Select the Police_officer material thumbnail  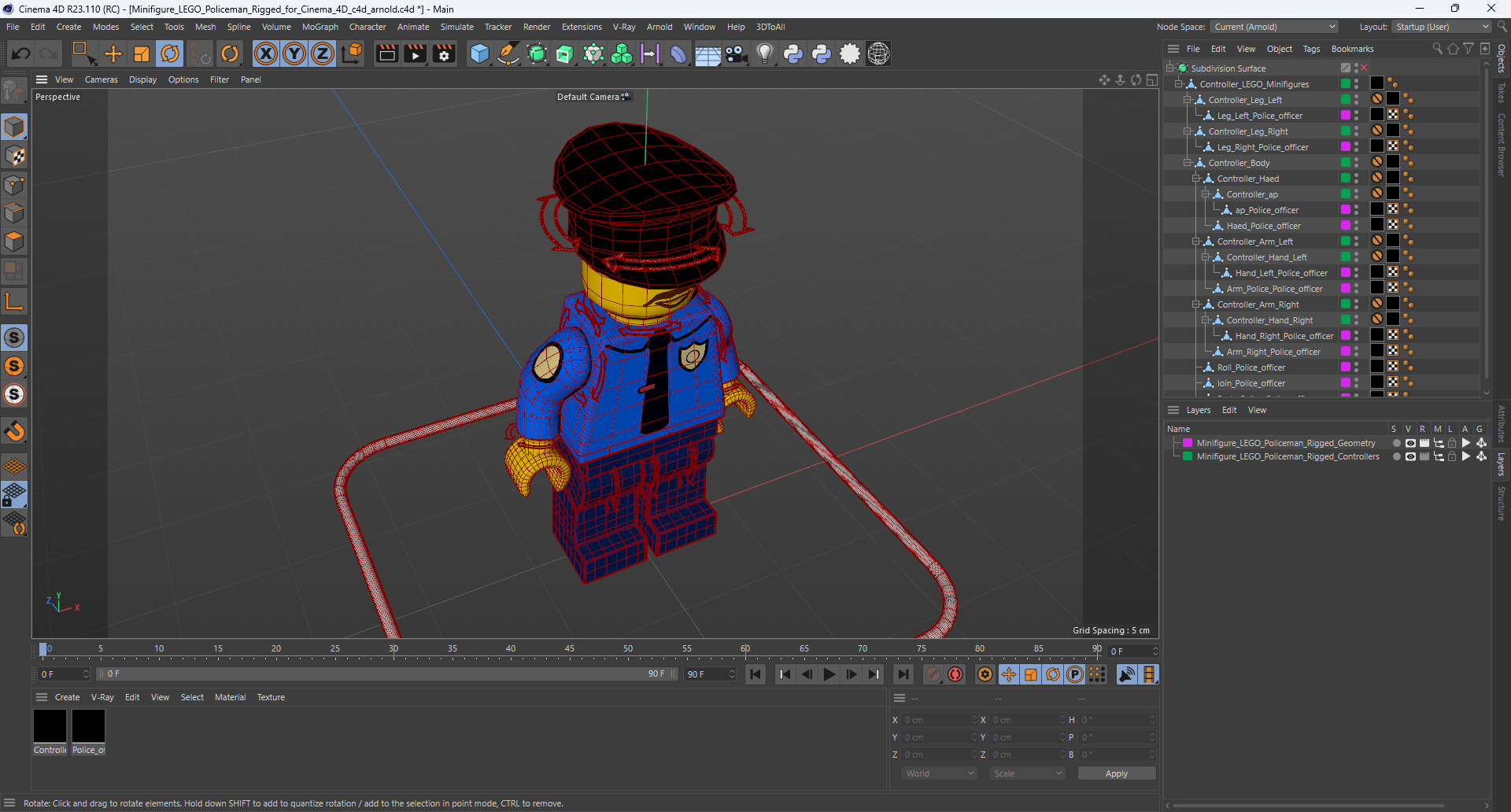88,725
